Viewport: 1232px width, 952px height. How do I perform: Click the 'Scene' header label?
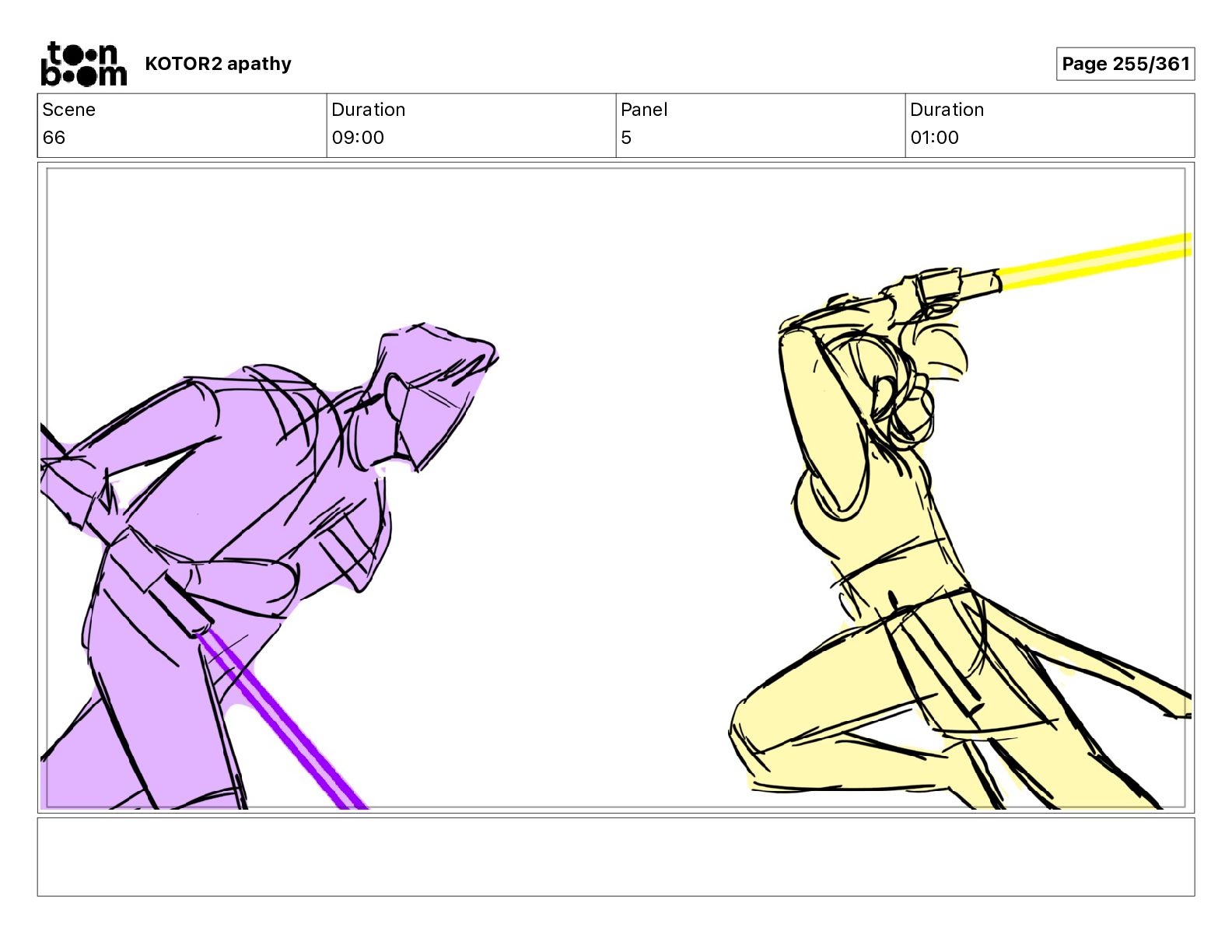coord(68,110)
